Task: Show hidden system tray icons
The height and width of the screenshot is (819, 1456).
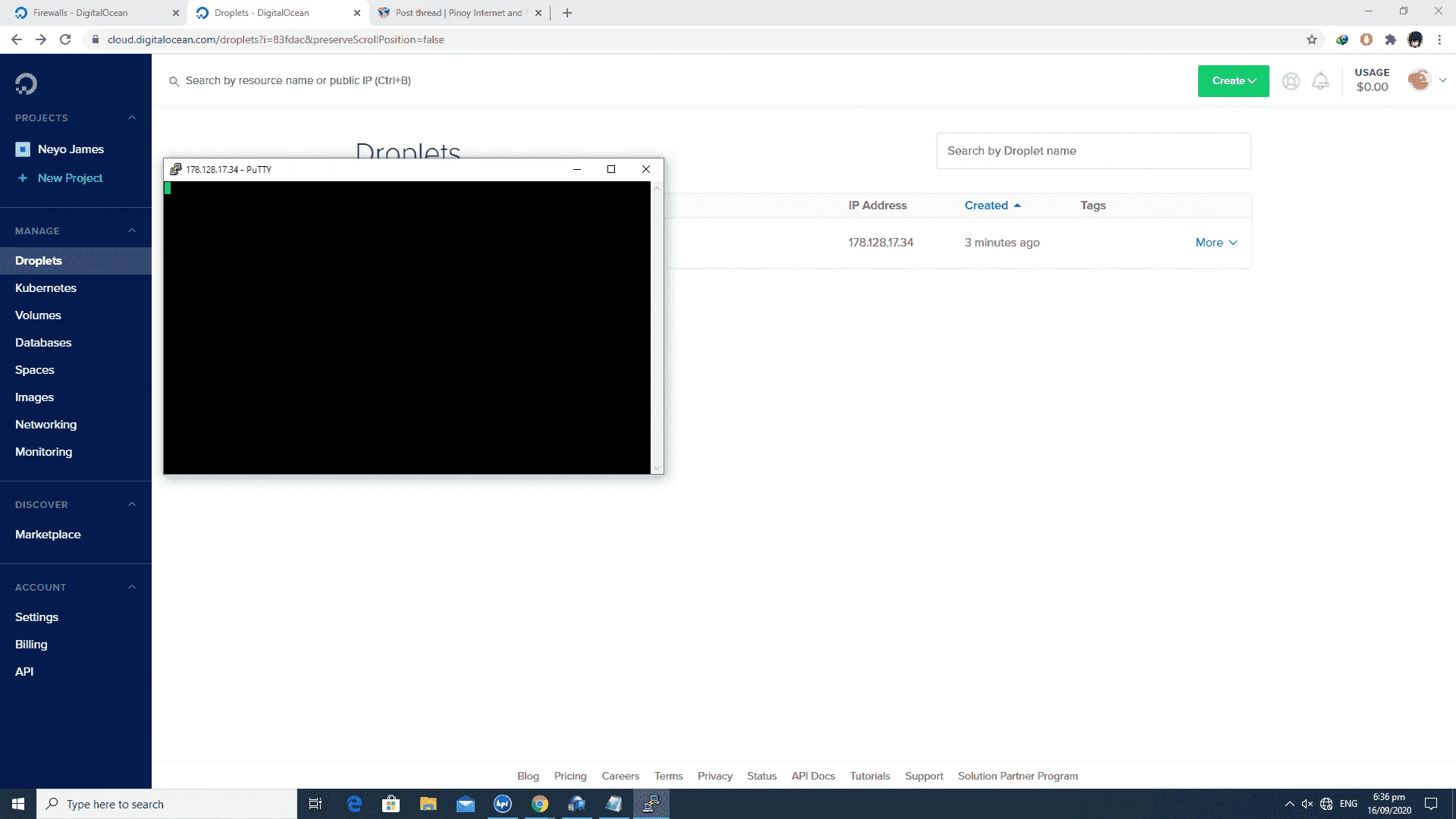Action: click(1289, 804)
